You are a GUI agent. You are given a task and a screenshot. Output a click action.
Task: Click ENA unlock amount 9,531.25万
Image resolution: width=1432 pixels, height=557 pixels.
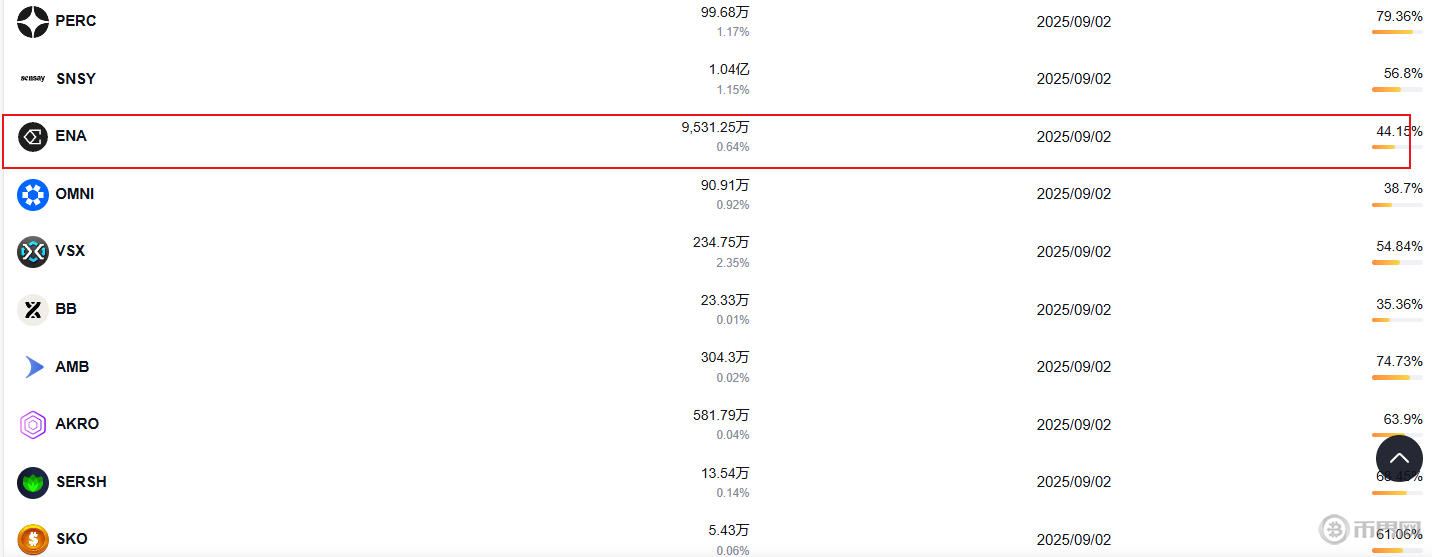point(715,127)
